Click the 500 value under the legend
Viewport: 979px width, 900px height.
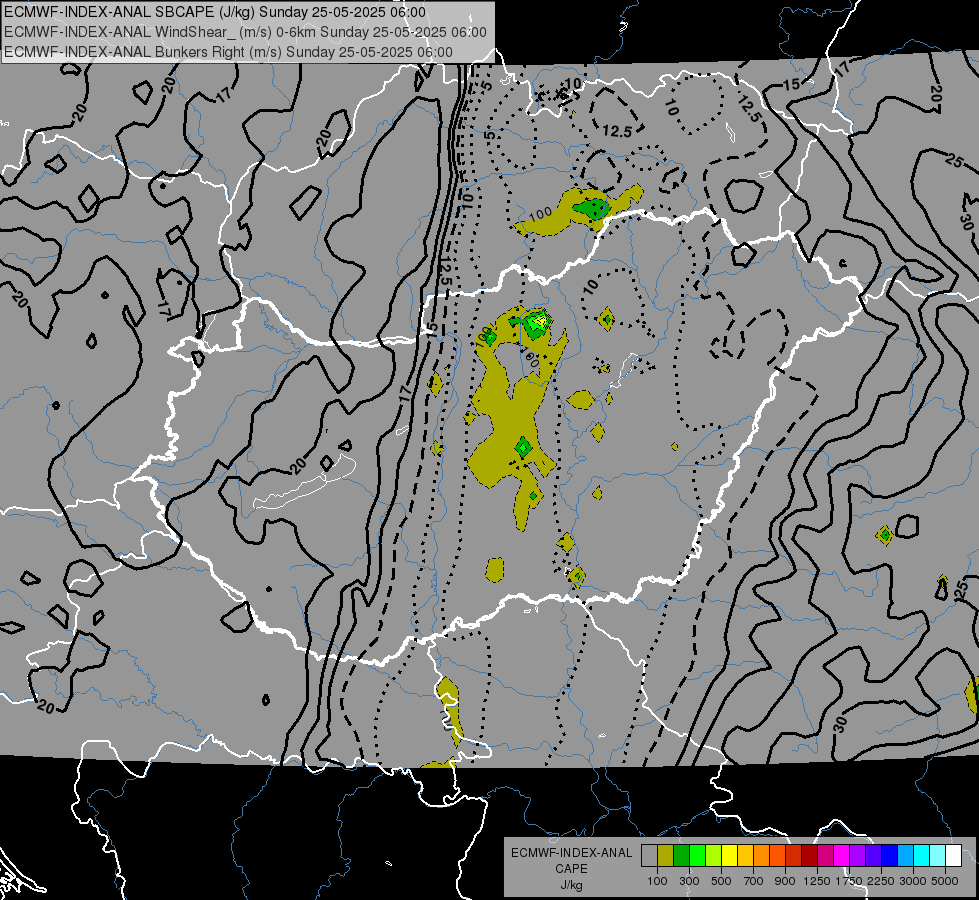click(x=721, y=881)
